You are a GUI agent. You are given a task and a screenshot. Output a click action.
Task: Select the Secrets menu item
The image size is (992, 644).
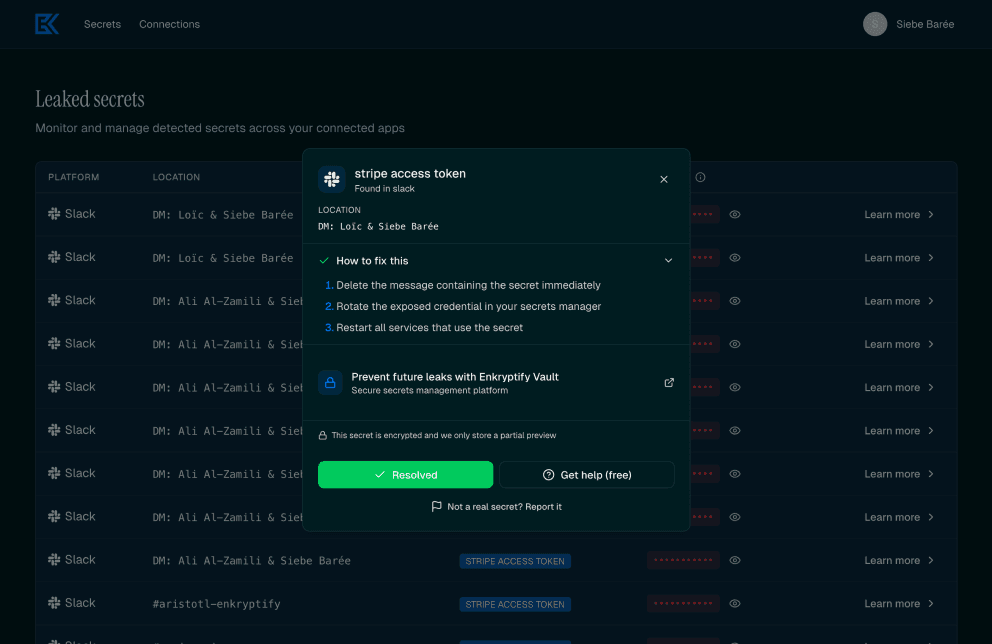tap(102, 23)
